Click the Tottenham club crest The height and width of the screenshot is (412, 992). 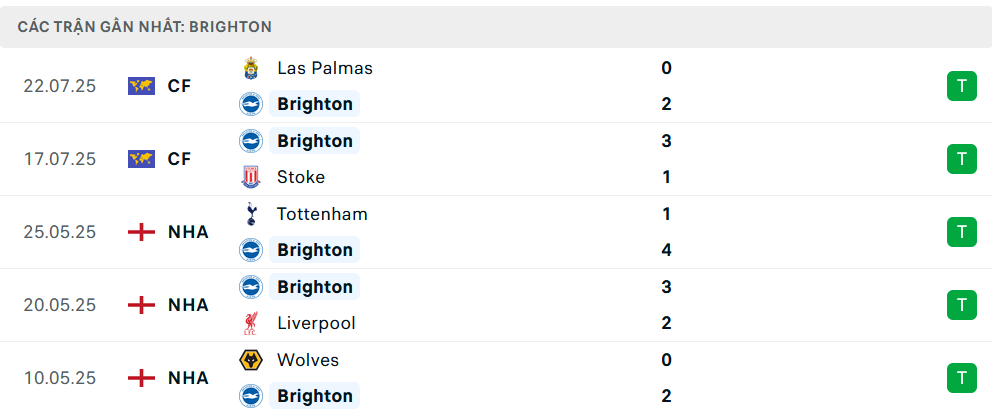coord(251,214)
